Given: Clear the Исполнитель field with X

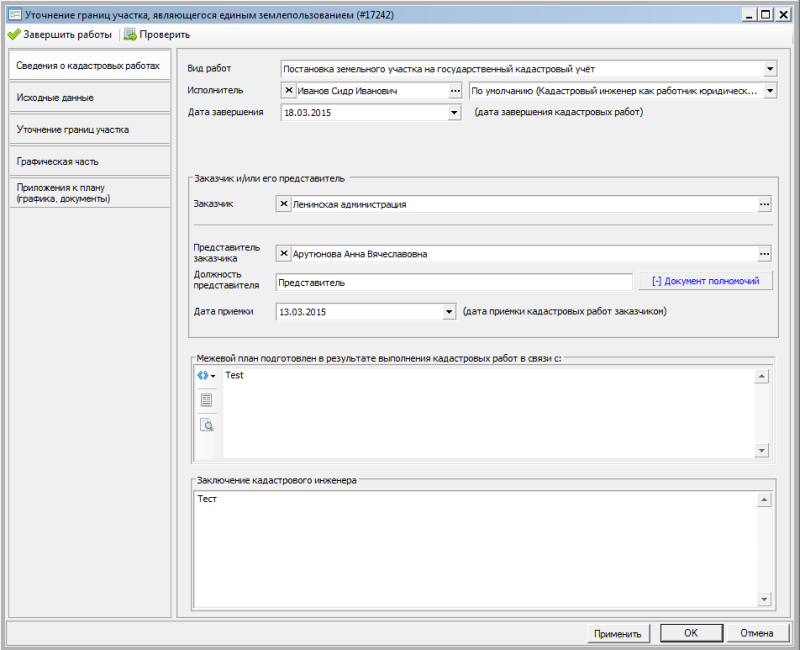Looking at the screenshot, I should tap(289, 91).
